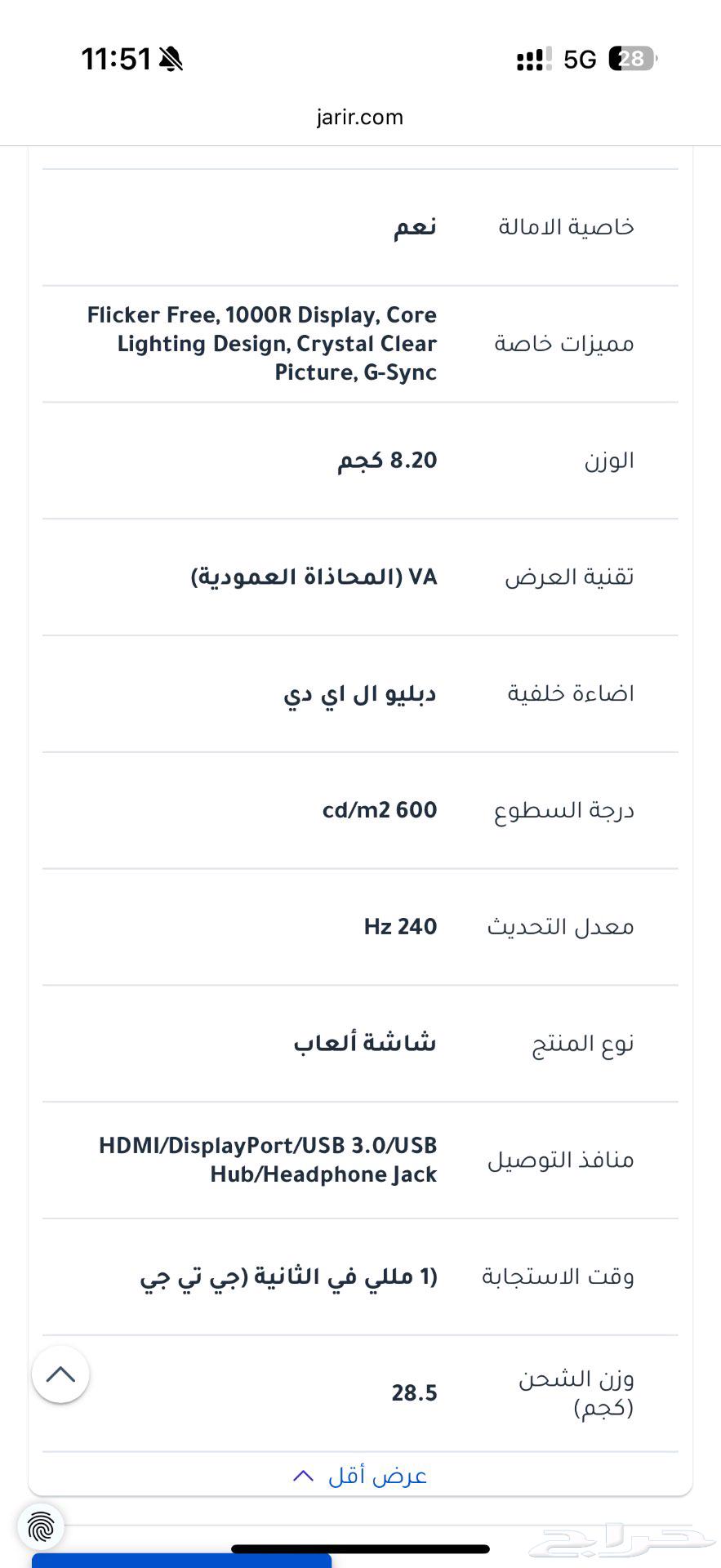Tap the jarir.com address bar
The height and width of the screenshot is (1568, 721).
tap(360, 117)
